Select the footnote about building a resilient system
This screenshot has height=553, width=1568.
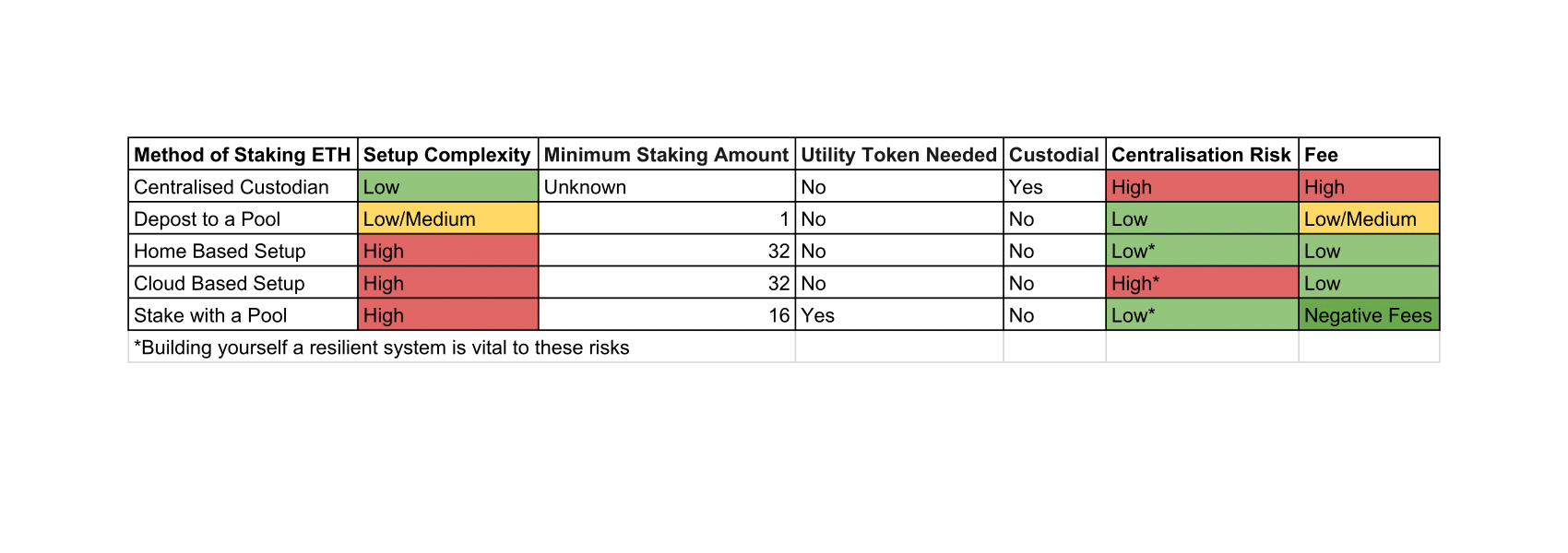[382, 347]
